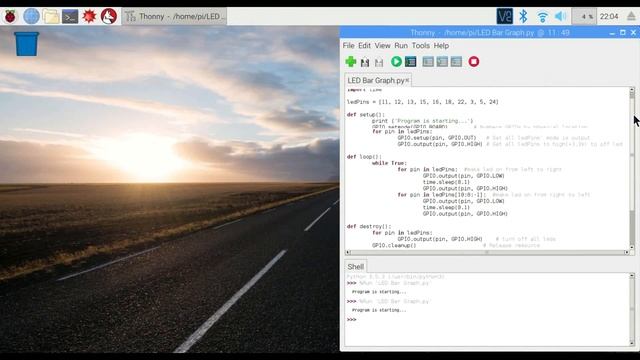
Task: Click the Step over toolbar icon
Action: [x=428, y=62]
